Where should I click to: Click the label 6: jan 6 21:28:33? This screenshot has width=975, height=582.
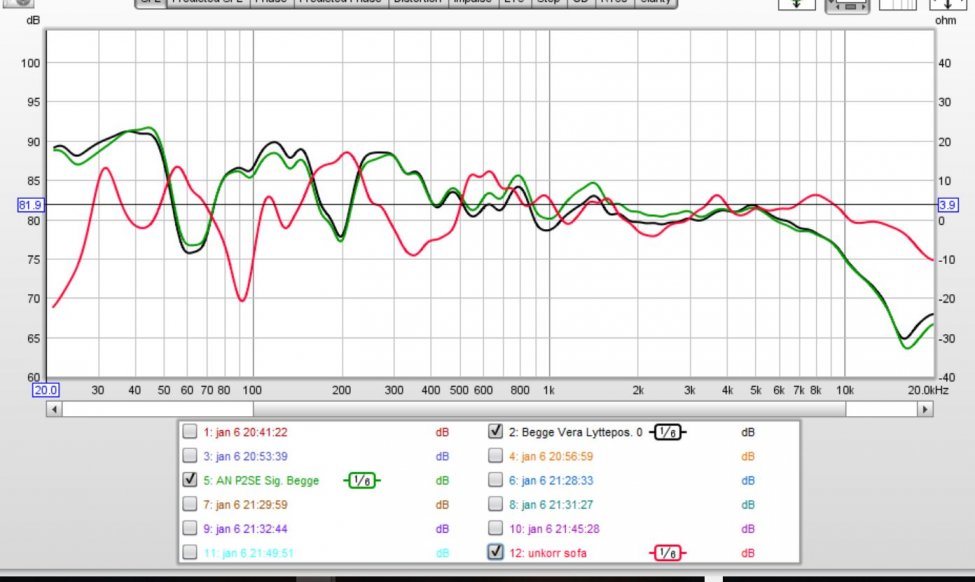pos(551,481)
